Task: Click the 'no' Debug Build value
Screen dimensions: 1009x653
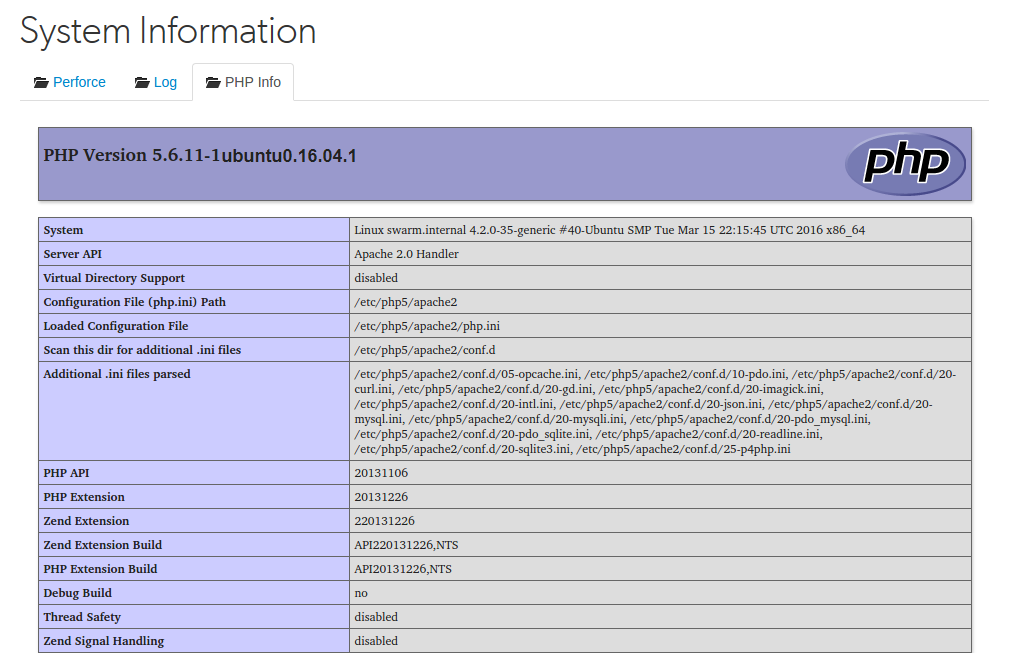Action: click(x=361, y=593)
